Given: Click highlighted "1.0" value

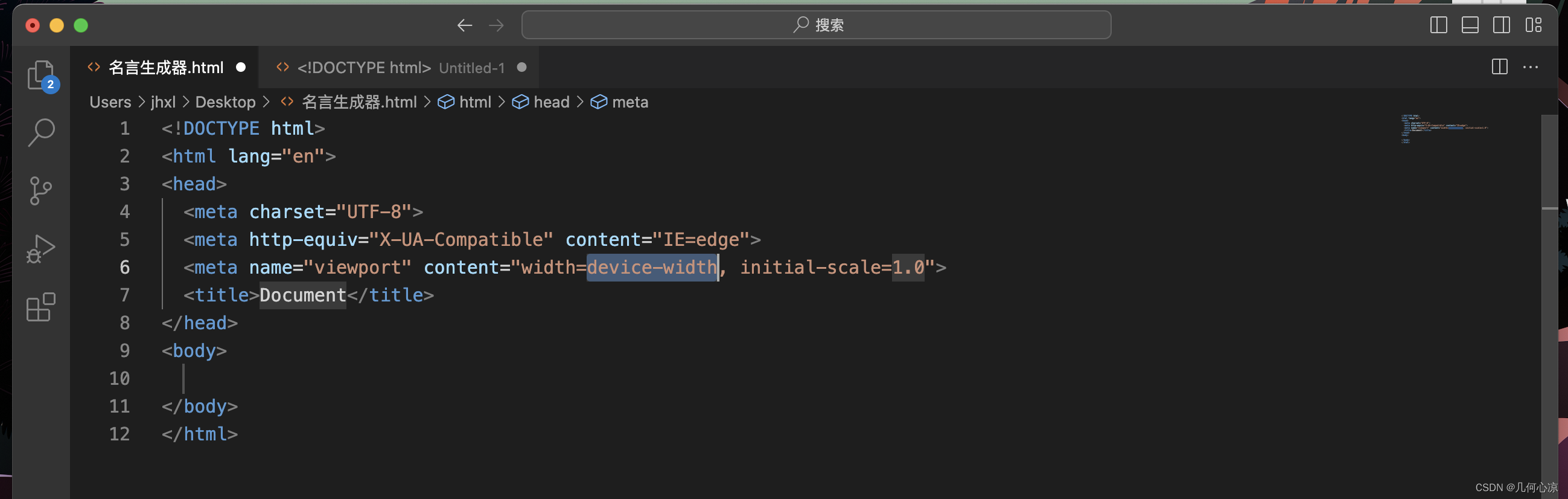Looking at the screenshot, I should tap(908, 268).
